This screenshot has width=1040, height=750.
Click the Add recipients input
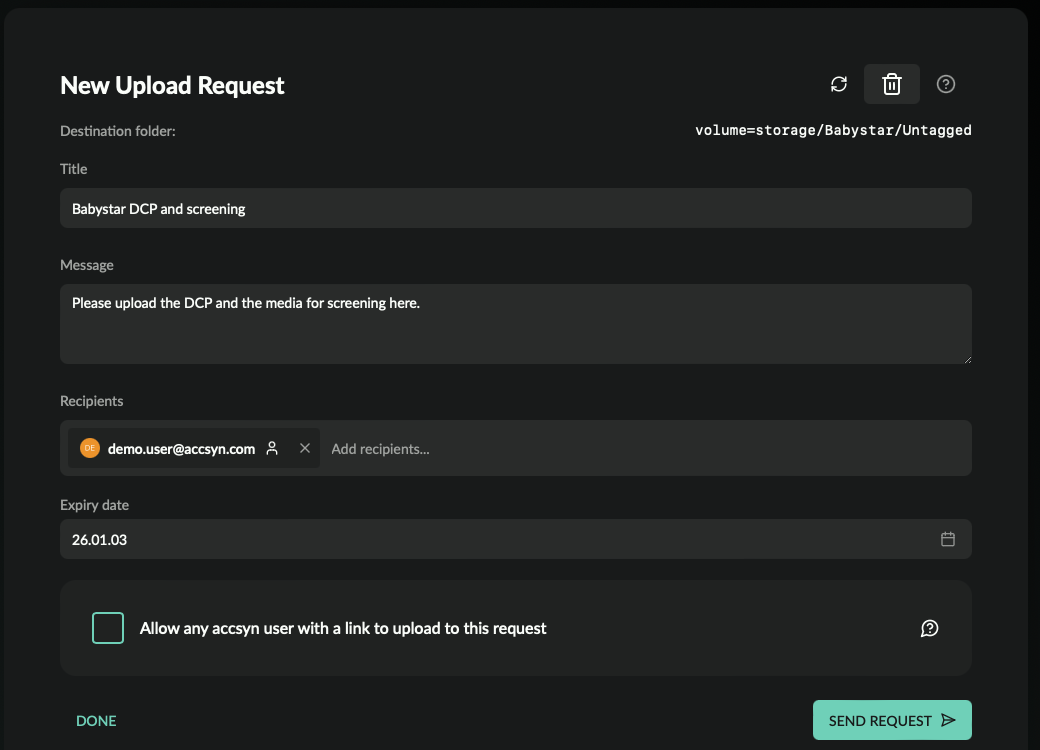click(x=647, y=449)
